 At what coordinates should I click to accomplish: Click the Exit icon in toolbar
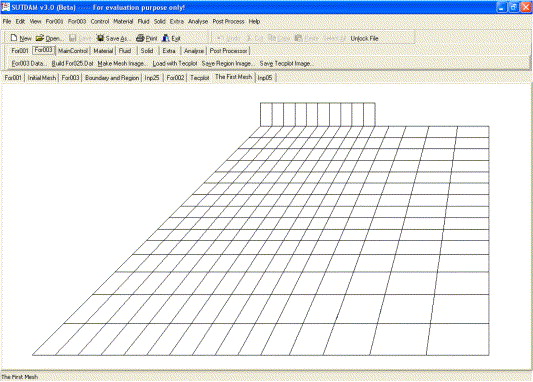pyautogui.click(x=166, y=38)
